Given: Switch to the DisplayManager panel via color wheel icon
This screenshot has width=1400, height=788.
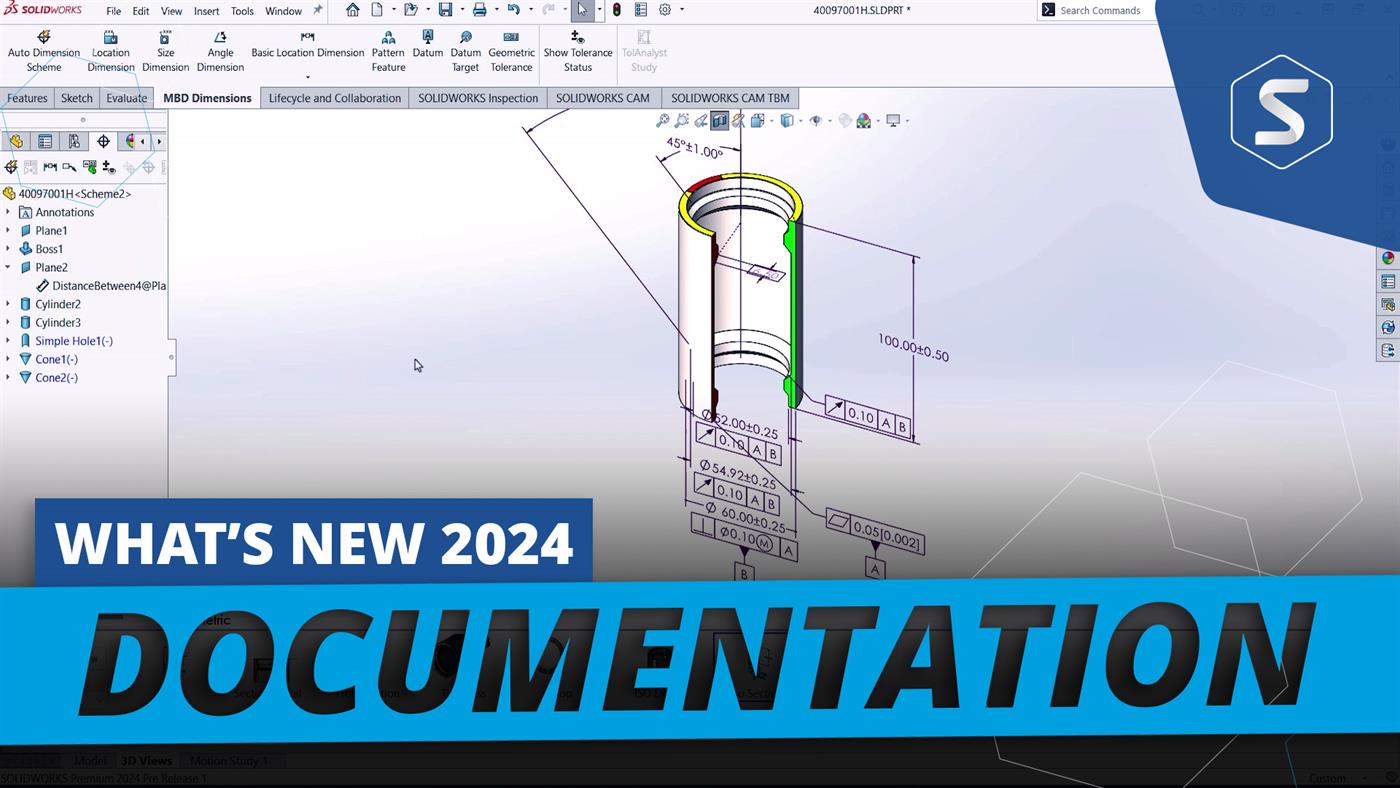Looking at the screenshot, I should pos(130,141).
